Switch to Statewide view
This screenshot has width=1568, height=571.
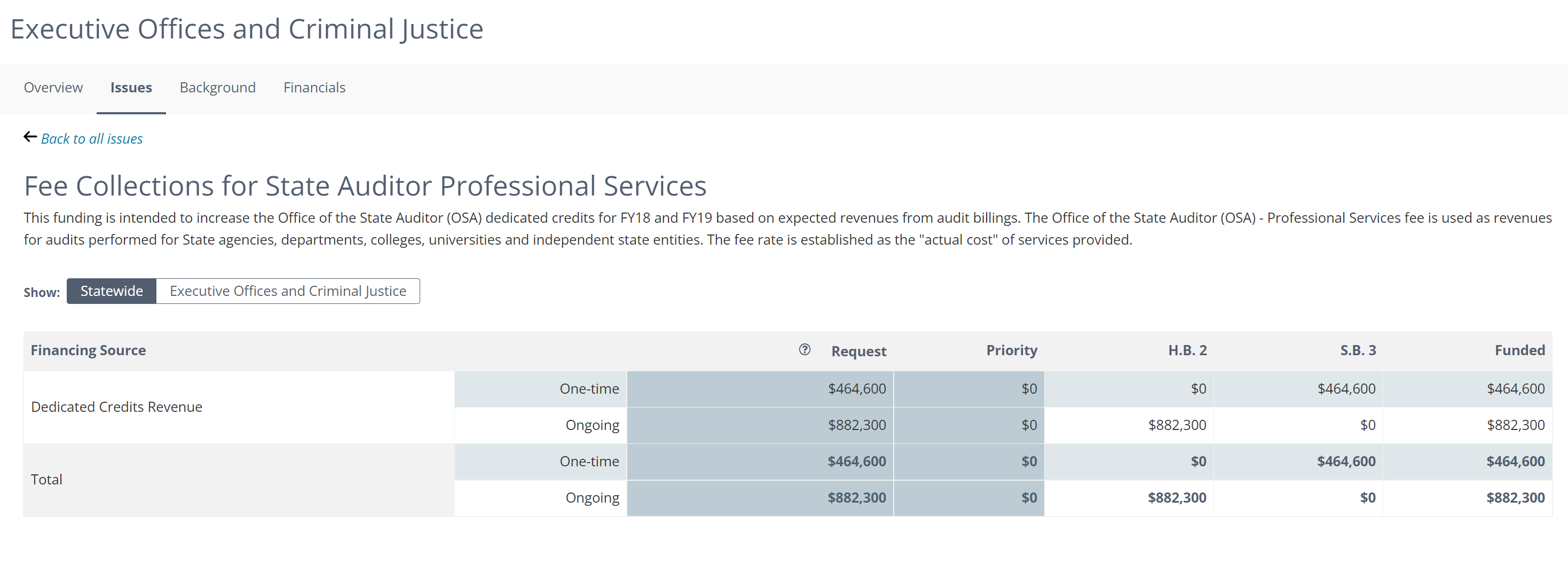[112, 291]
